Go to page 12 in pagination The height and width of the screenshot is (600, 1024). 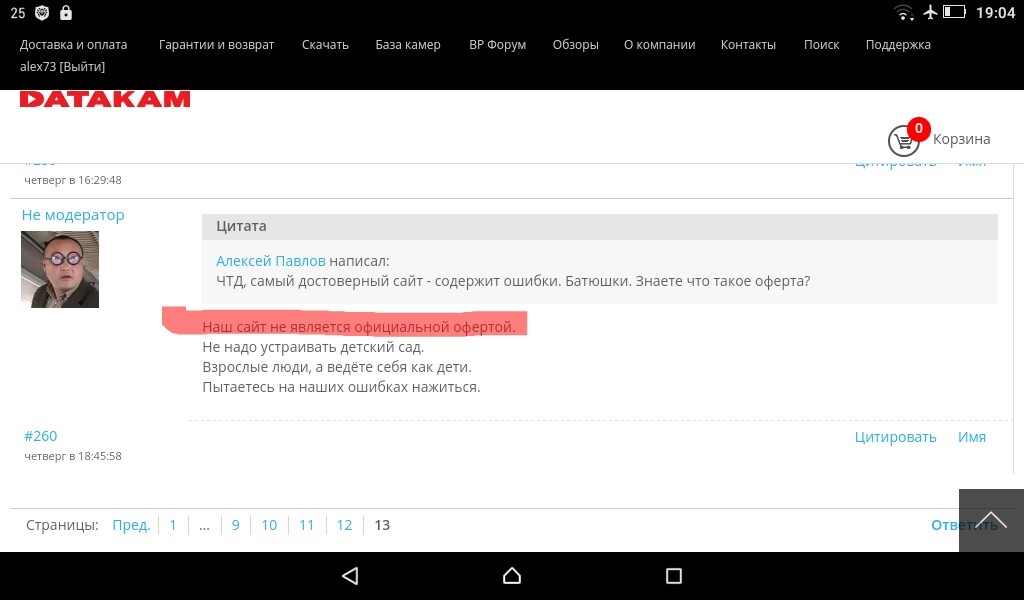[344, 525]
